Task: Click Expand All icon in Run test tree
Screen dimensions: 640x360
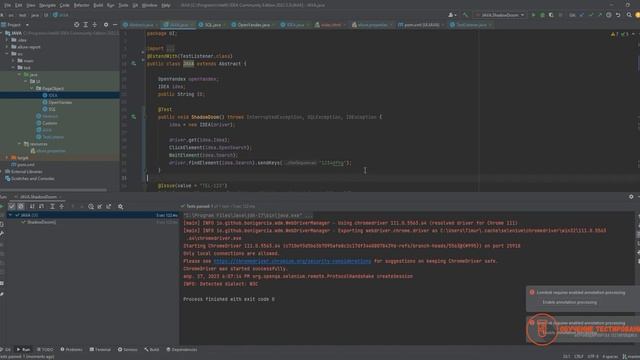Action: pos(52,207)
